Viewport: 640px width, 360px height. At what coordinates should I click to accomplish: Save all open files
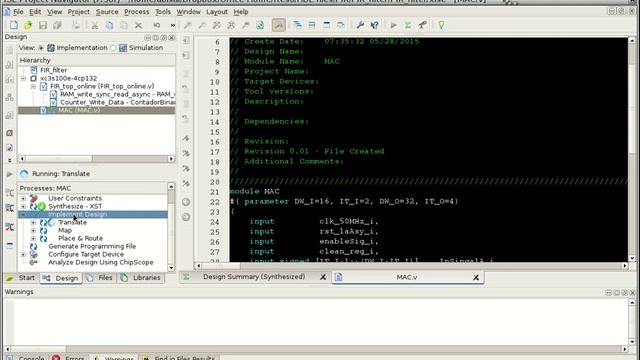click(x=57, y=25)
